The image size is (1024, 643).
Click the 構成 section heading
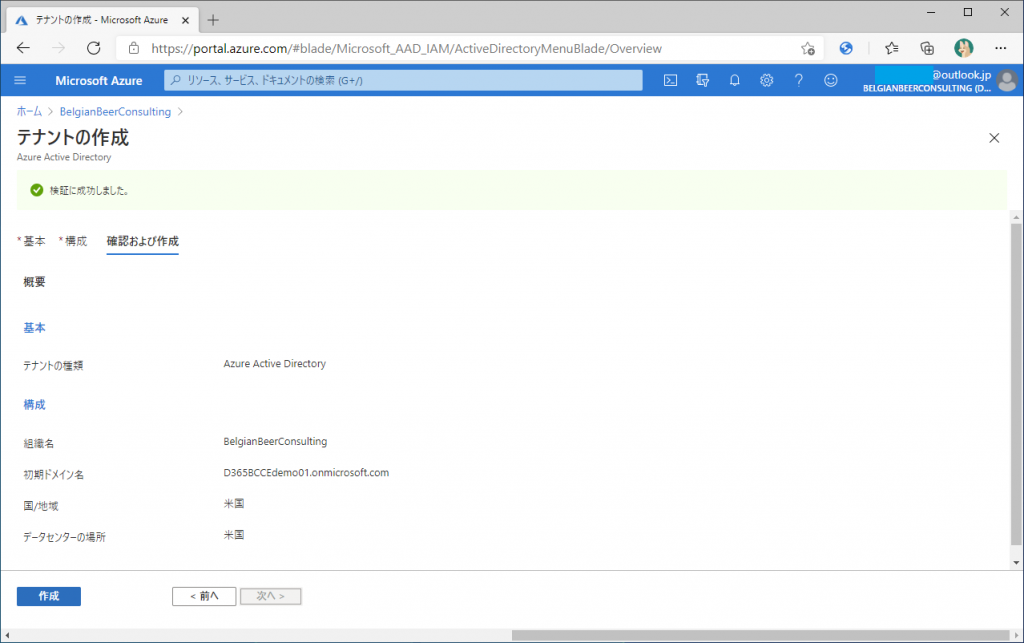[x=35, y=405]
